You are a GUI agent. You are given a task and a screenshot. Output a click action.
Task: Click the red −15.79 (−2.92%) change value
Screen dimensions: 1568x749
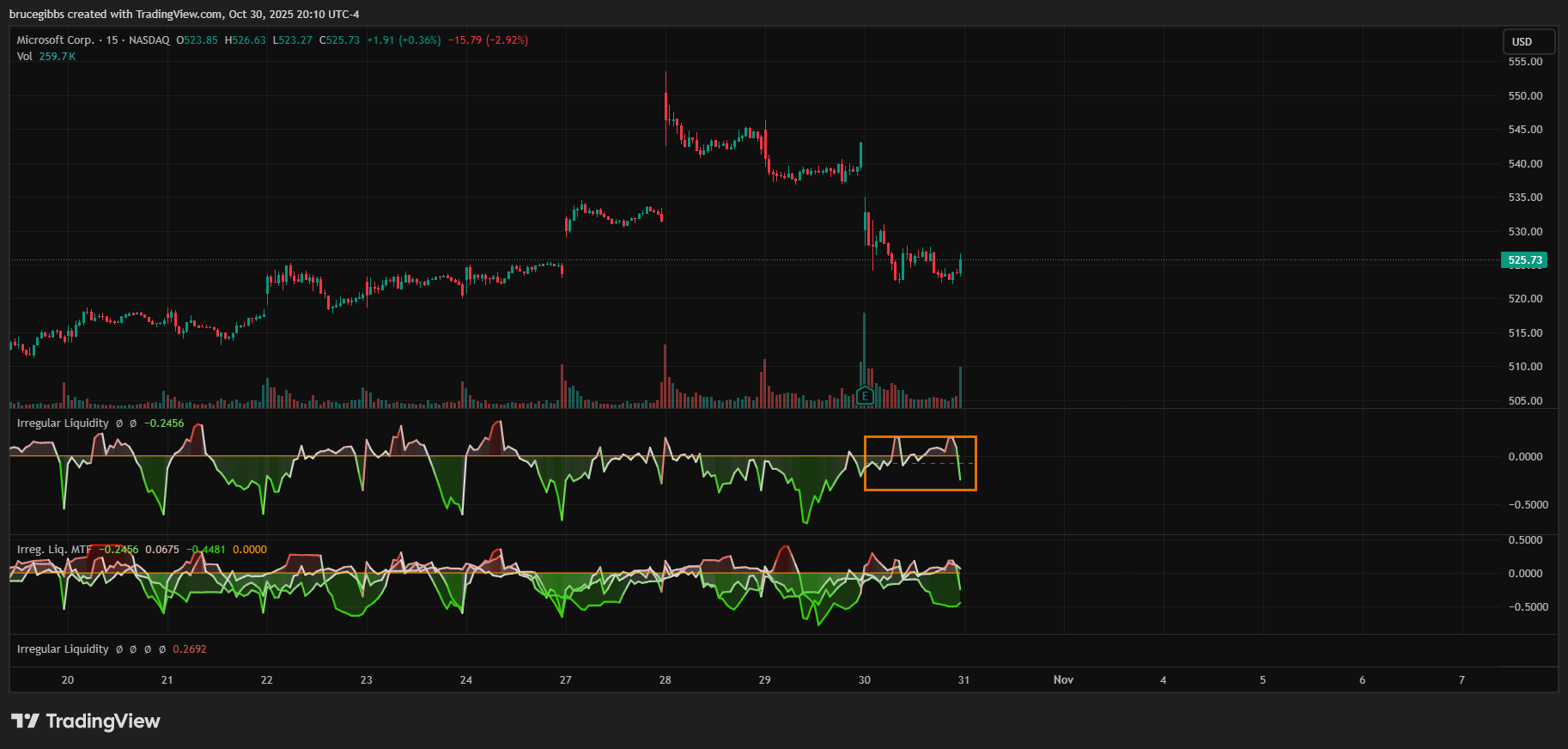488,40
